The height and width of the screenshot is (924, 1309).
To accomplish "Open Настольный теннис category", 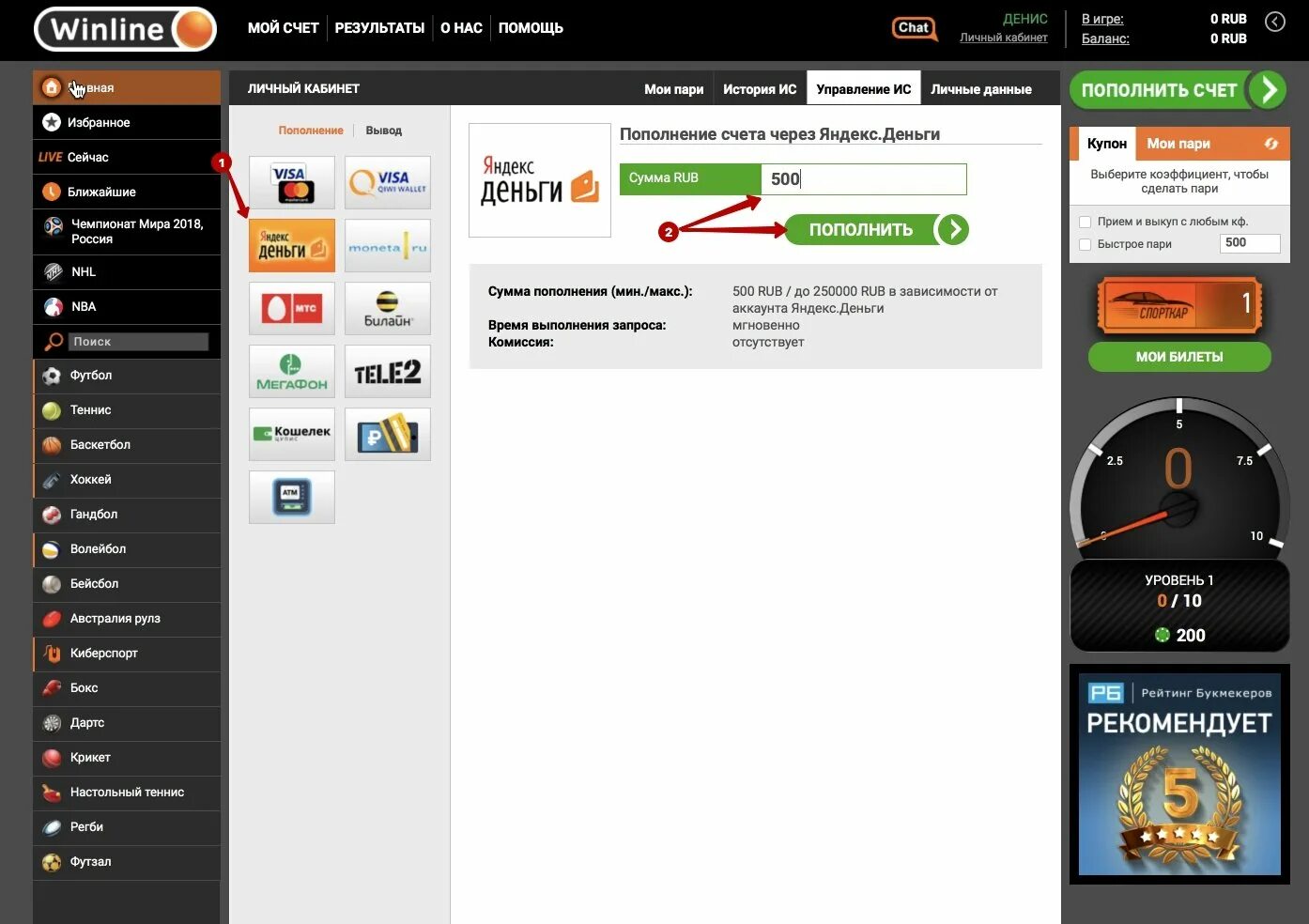I will point(127,792).
